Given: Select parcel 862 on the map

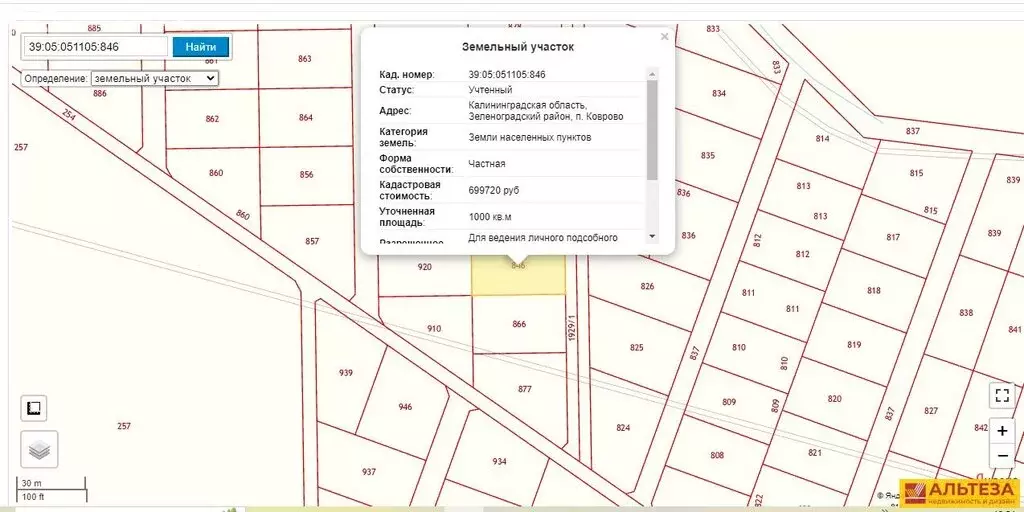Looking at the screenshot, I should 212,119.
